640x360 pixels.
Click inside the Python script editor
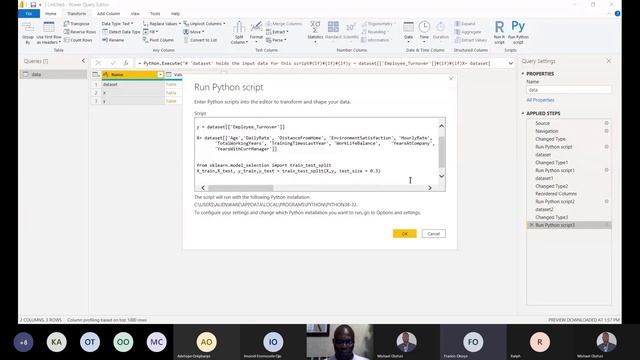tap(316, 151)
